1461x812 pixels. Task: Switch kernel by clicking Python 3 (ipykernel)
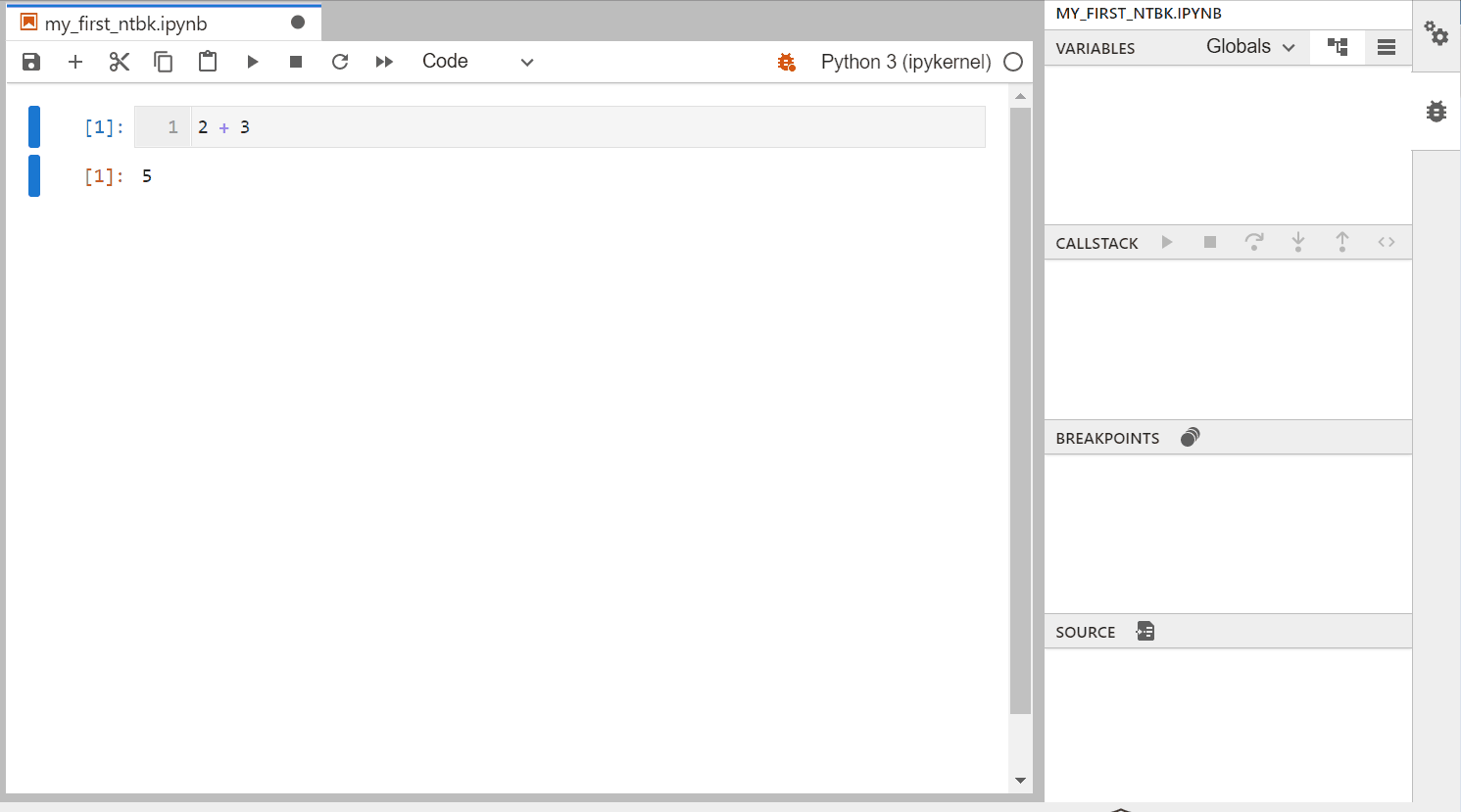coord(903,61)
